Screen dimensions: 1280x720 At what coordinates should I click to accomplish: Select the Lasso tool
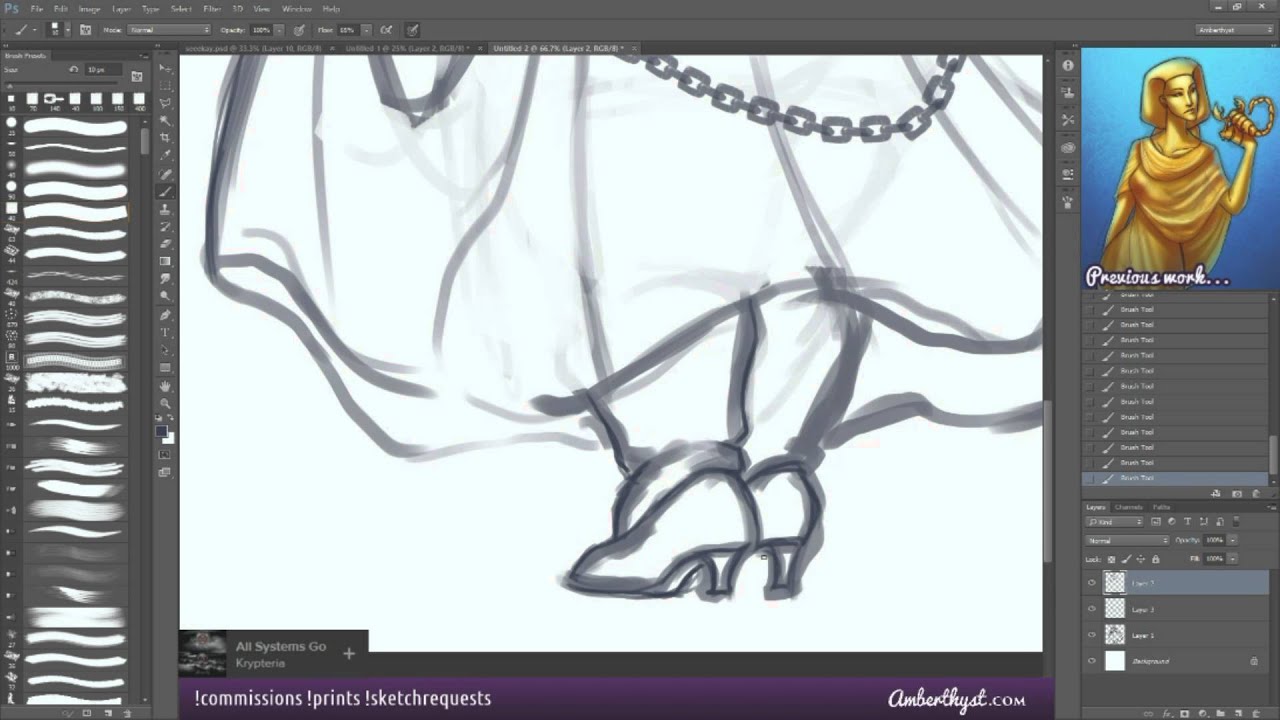tap(165, 102)
